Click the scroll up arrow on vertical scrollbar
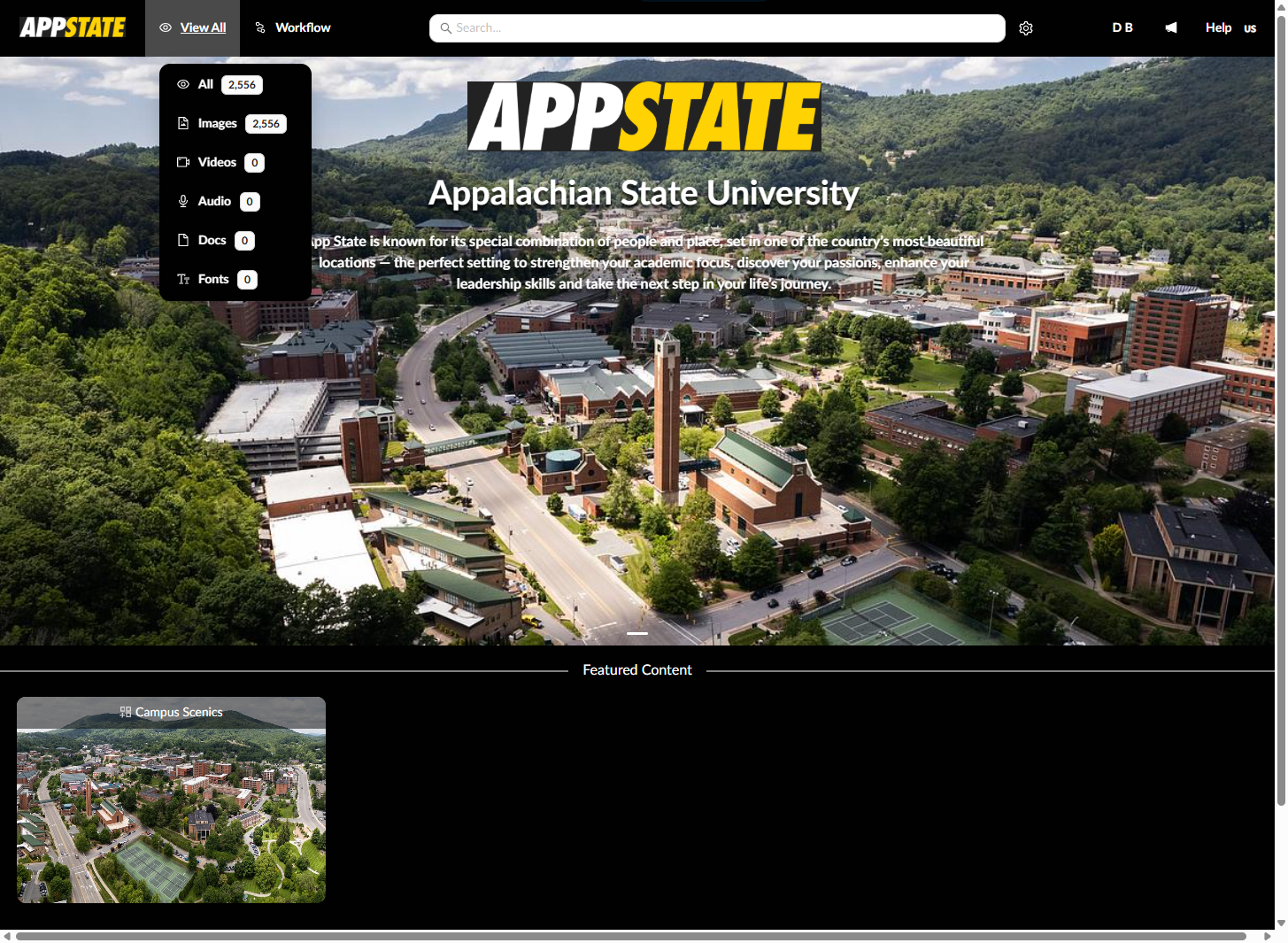 (x=1281, y=5)
